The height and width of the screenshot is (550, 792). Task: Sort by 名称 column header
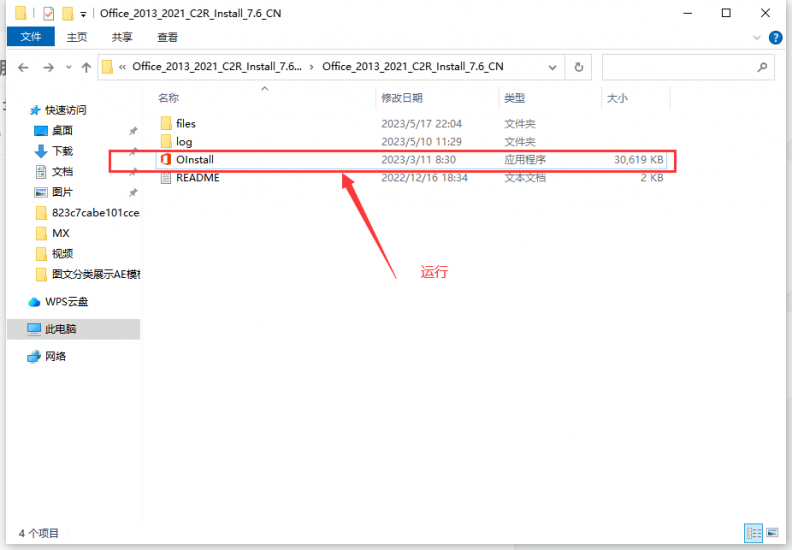pos(168,98)
